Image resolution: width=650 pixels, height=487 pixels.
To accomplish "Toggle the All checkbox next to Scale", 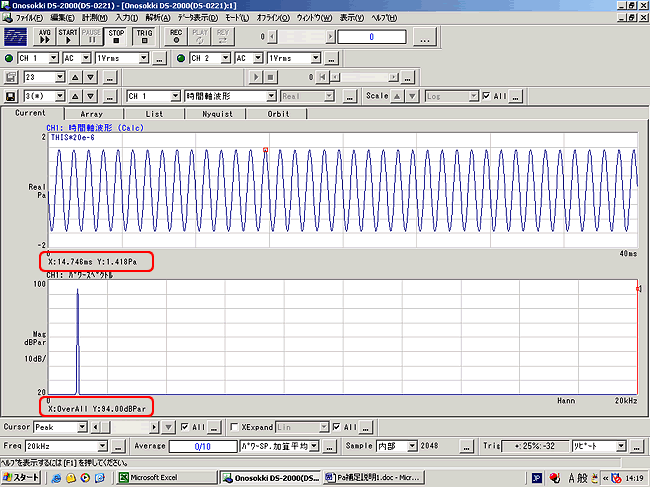I will point(487,96).
